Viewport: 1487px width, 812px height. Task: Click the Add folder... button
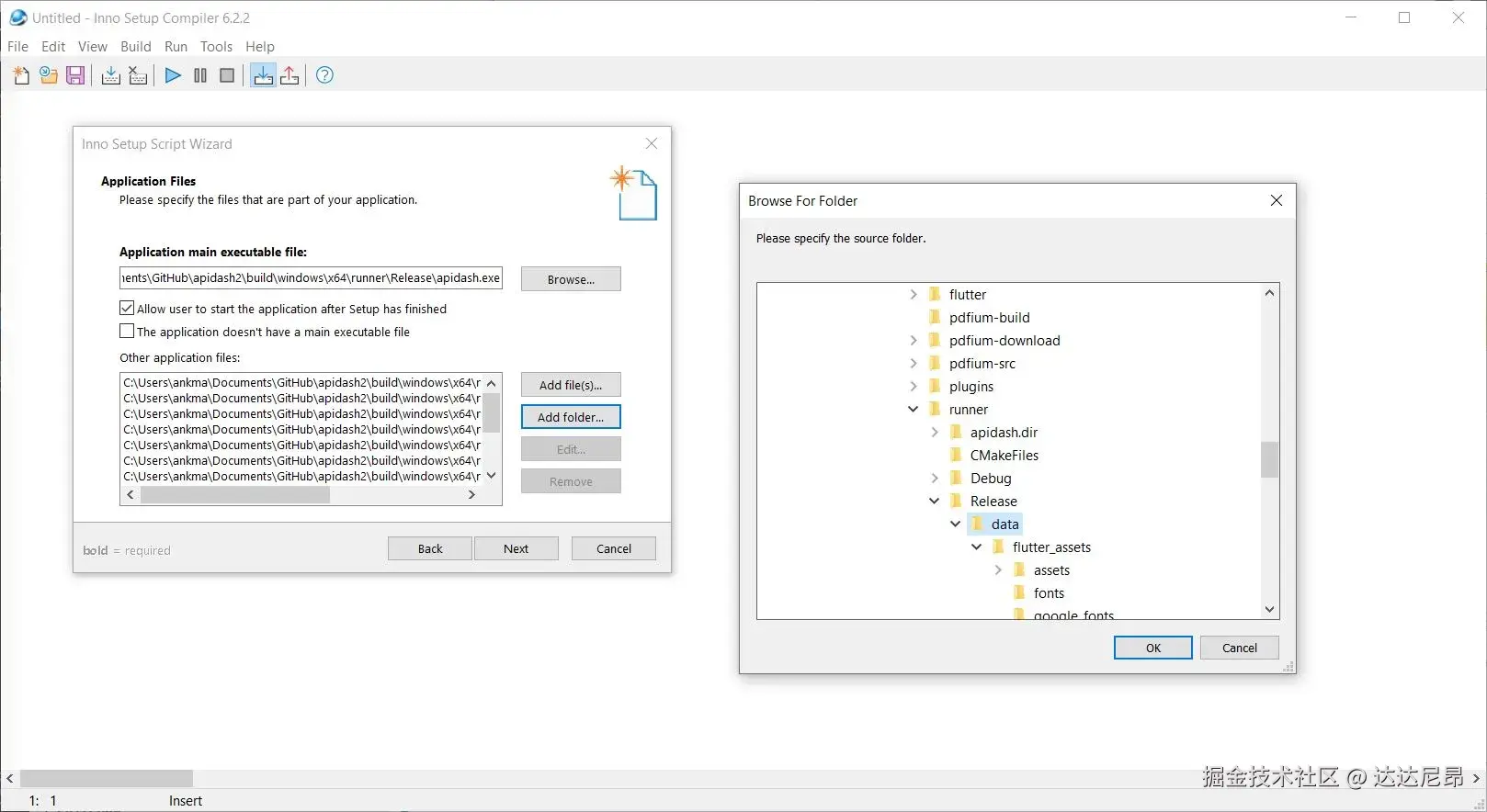point(571,417)
